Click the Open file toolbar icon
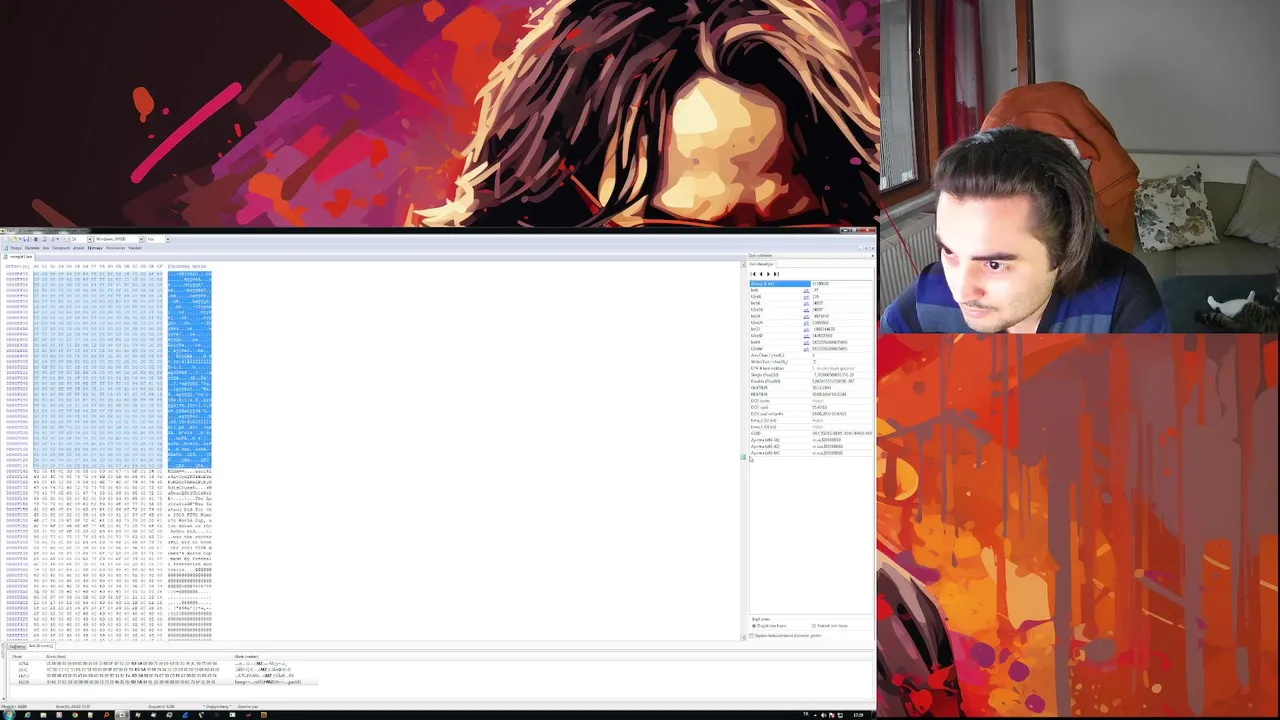1280x720 pixels. [14, 239]
